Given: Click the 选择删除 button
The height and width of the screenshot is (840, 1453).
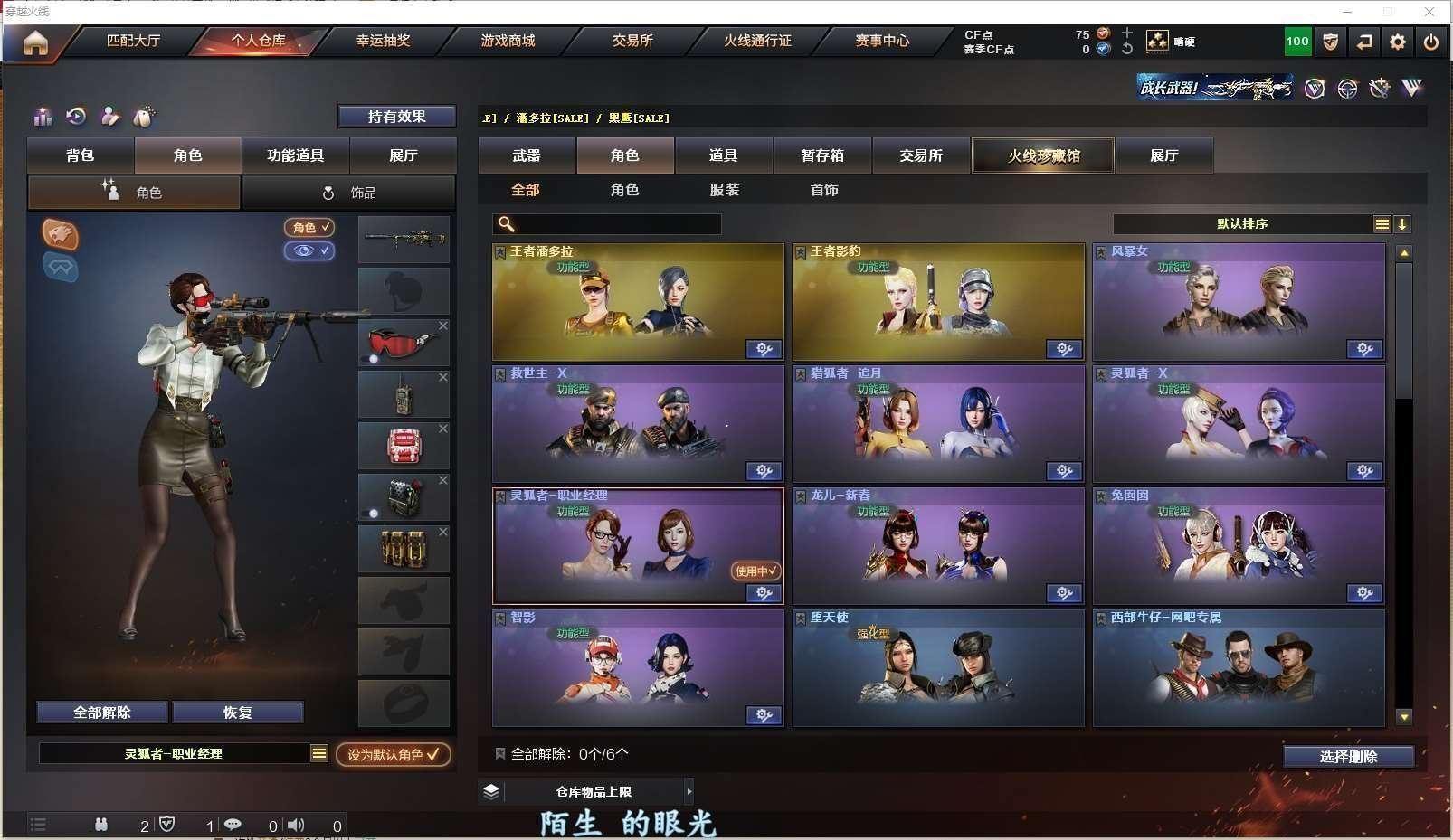Looking at the screenshot, I should [1348, 757].
